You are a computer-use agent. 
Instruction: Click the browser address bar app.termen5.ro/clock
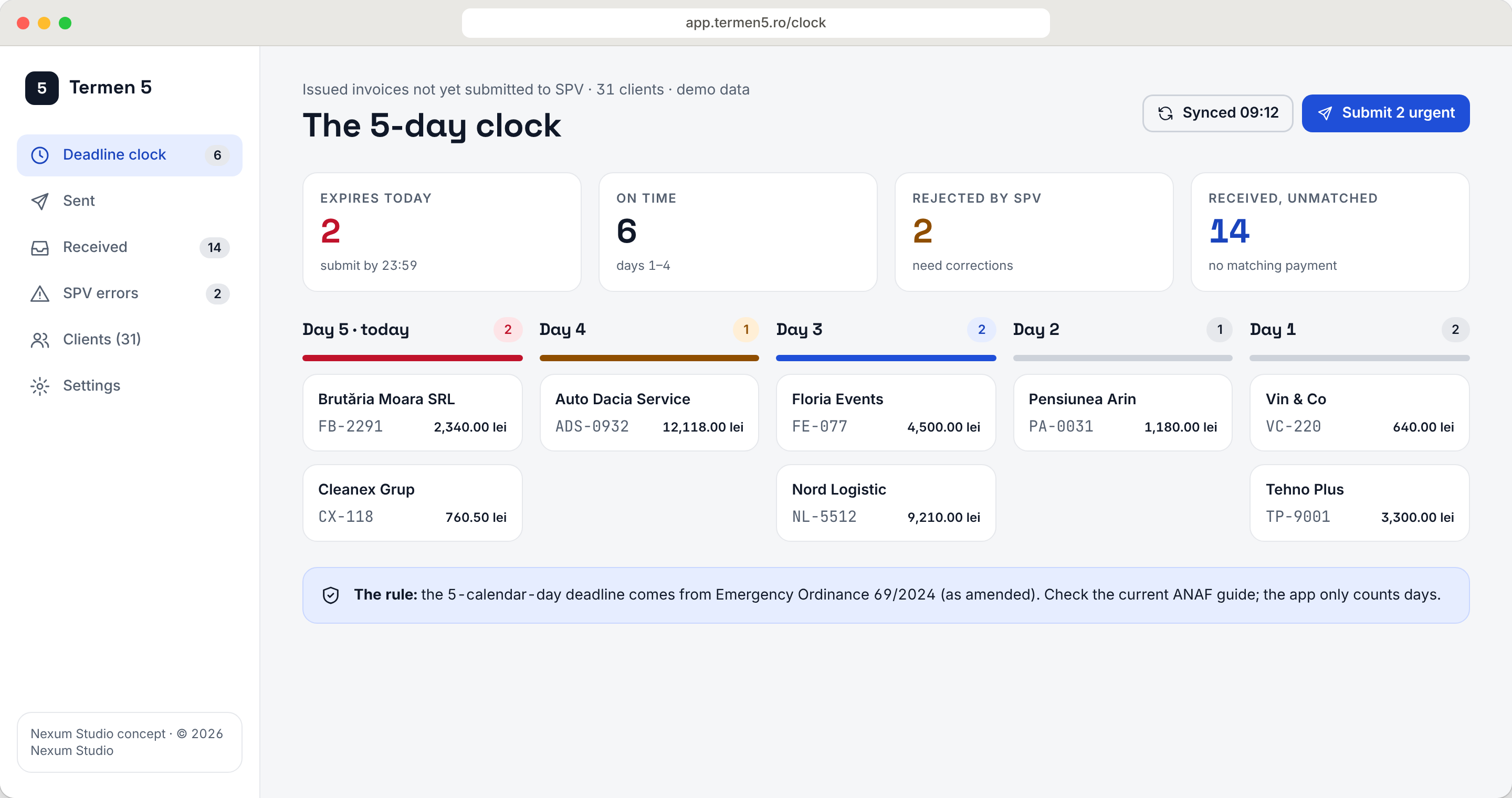pyautogui.click(x=755, y=23)
